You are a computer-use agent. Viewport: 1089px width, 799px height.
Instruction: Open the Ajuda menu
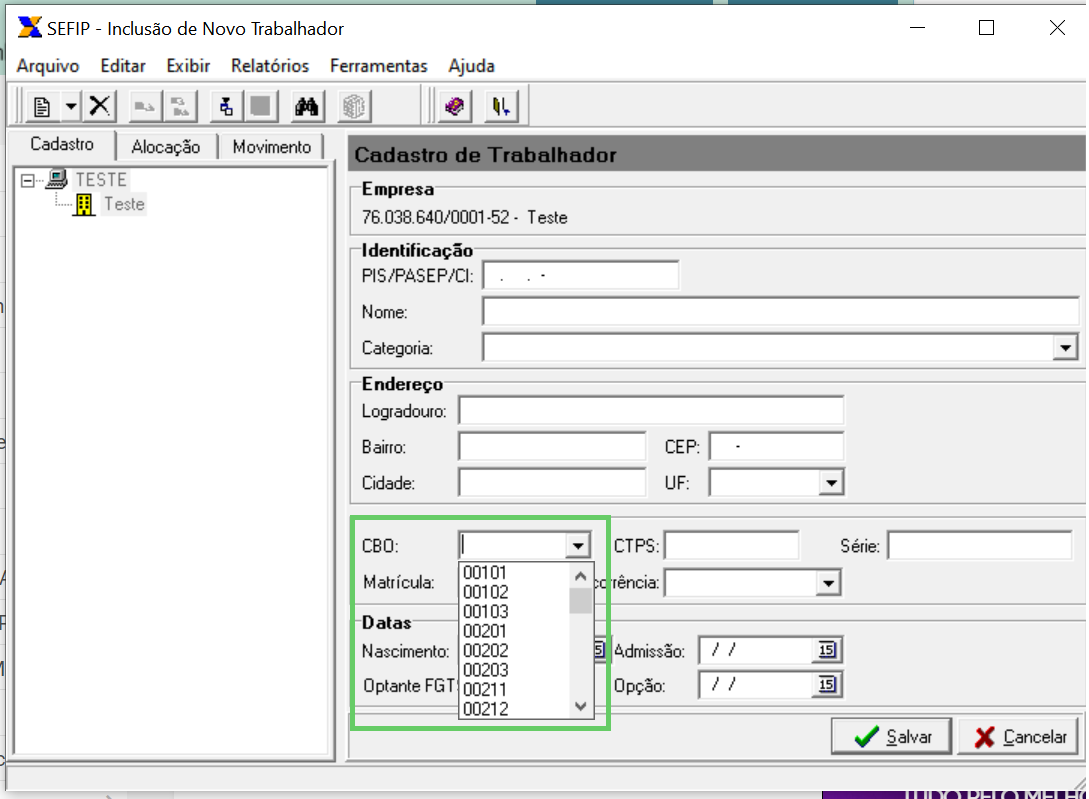(472, 66)
